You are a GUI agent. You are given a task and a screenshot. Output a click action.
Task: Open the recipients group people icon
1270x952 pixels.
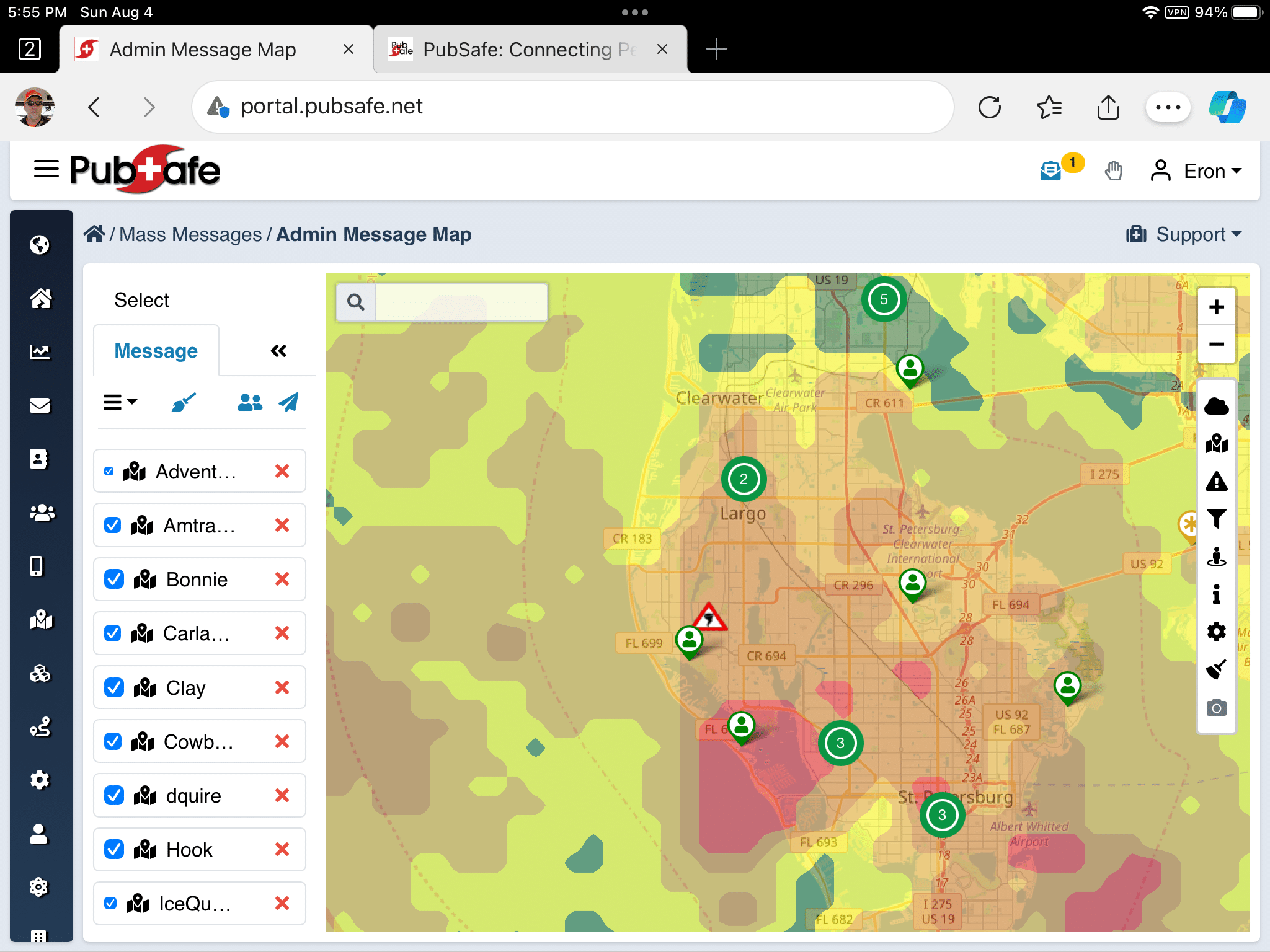(250, 403)
